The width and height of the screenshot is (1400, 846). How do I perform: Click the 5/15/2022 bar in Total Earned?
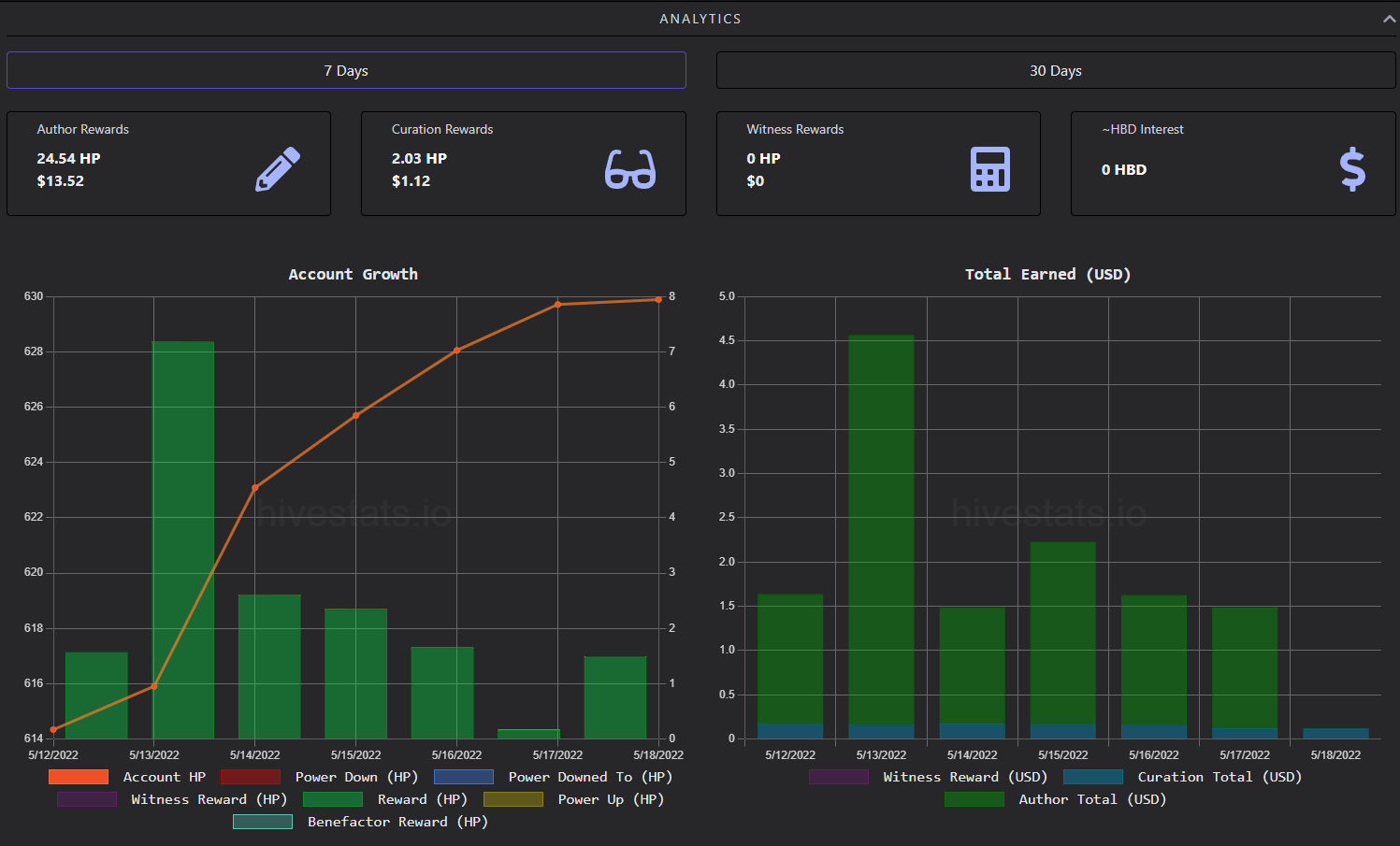pos(1062,640)
